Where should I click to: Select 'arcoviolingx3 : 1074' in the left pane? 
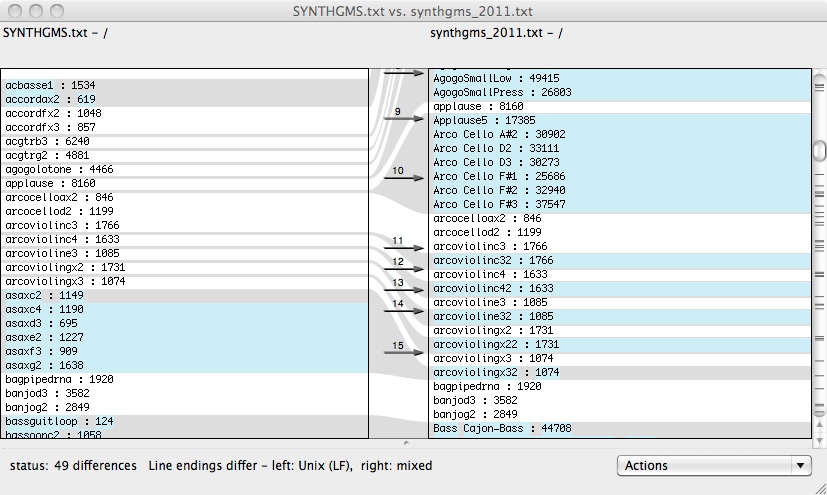184,281
